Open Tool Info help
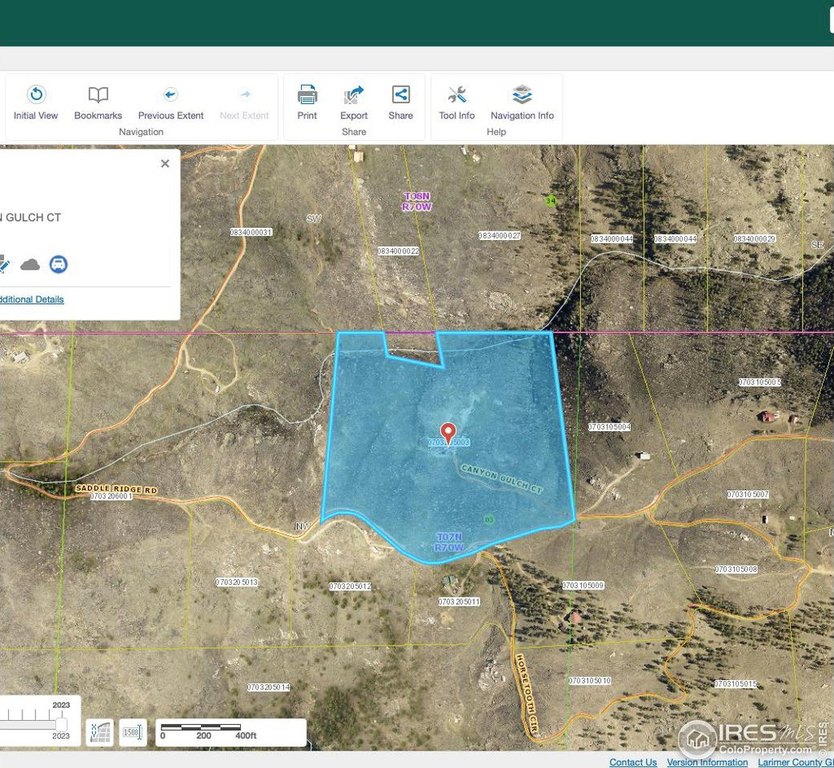This screenshot has width=834, height=768. 457,95
